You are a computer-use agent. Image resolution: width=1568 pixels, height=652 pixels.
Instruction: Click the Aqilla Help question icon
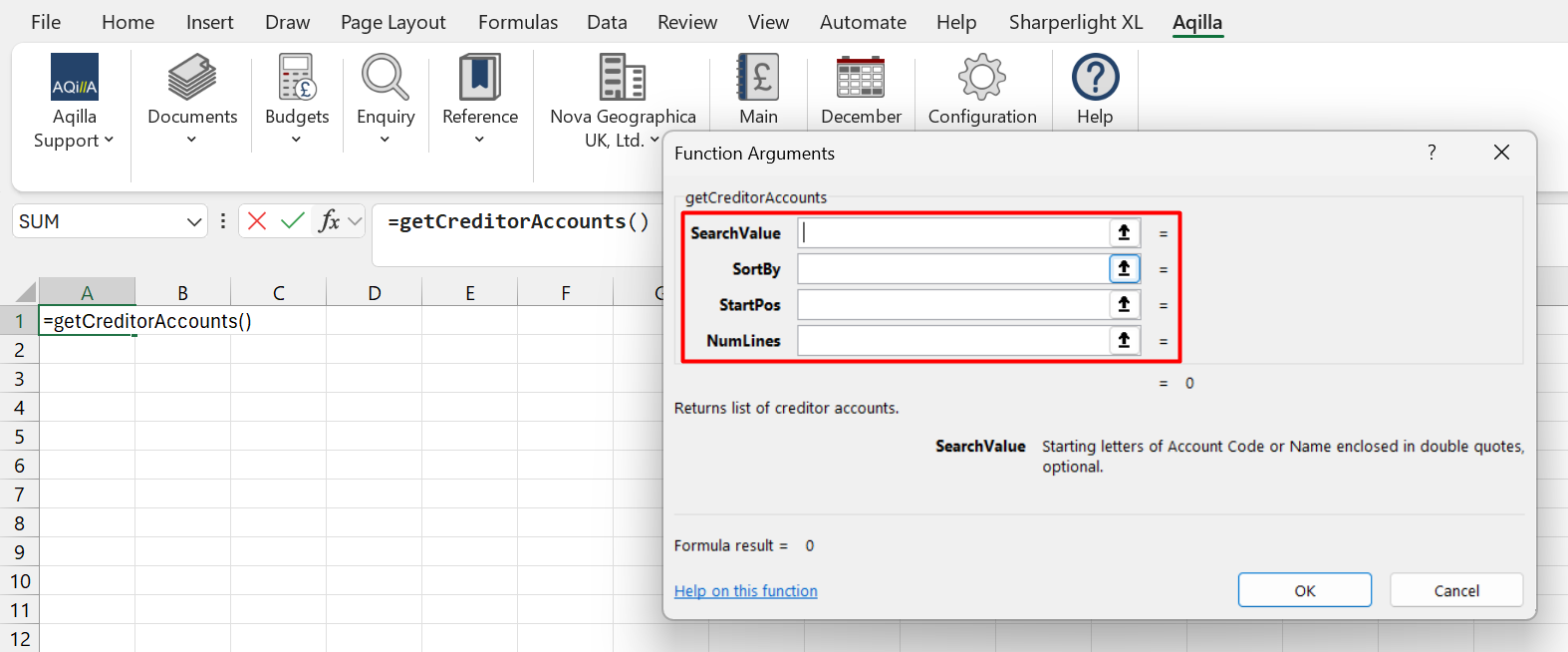point(1095,78)
